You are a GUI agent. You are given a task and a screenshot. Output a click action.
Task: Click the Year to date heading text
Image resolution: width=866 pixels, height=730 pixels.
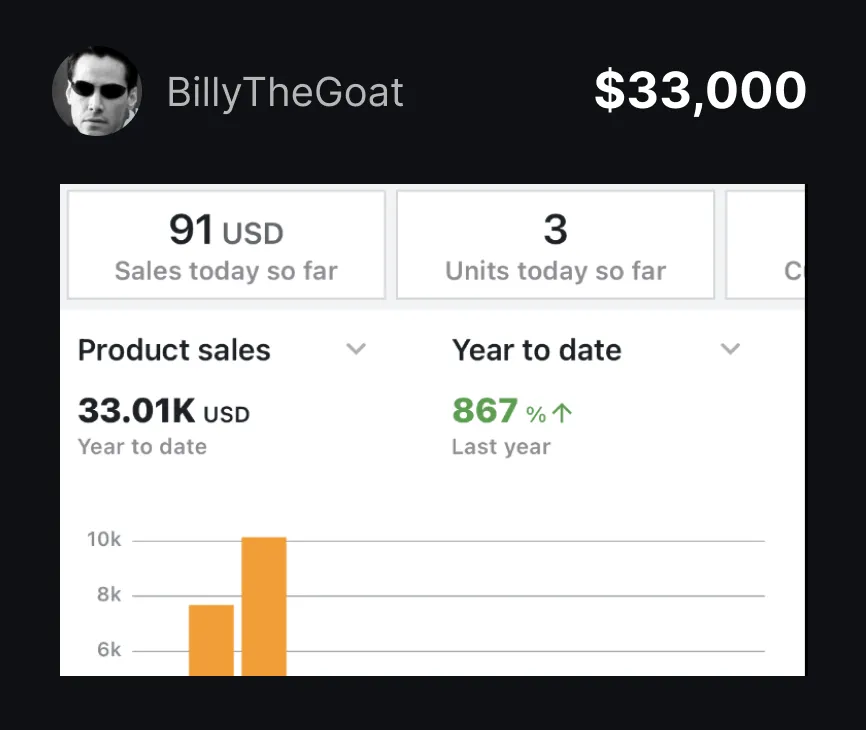pos(536,351)
